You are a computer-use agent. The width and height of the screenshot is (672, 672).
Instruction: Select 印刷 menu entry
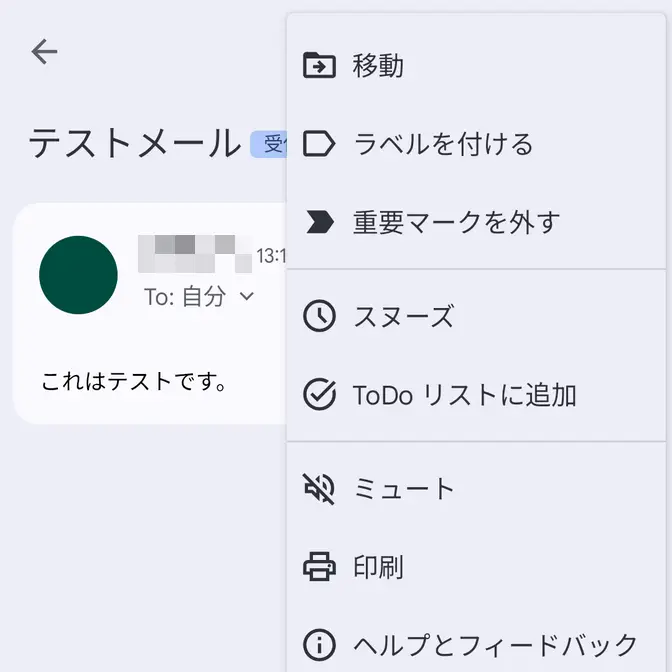[378, 567]
